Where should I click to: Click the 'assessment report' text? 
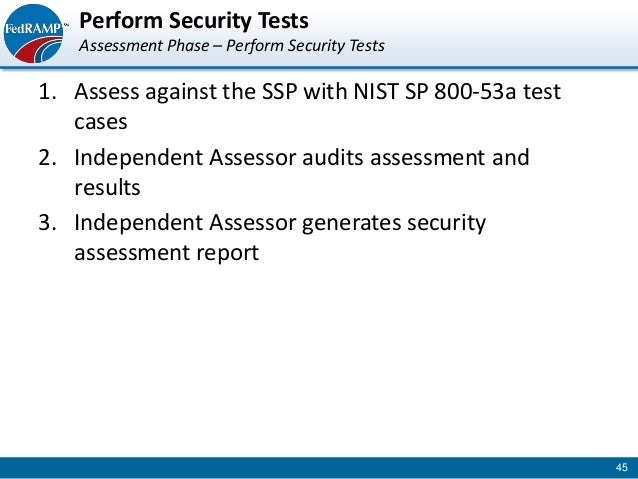point(166,254)
